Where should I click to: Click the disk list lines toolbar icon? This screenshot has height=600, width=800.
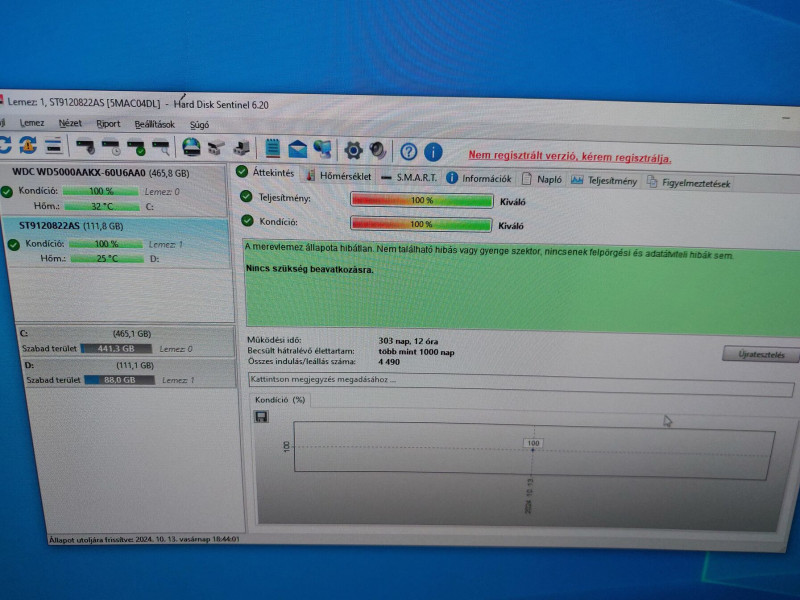click(x=54, y=146)
